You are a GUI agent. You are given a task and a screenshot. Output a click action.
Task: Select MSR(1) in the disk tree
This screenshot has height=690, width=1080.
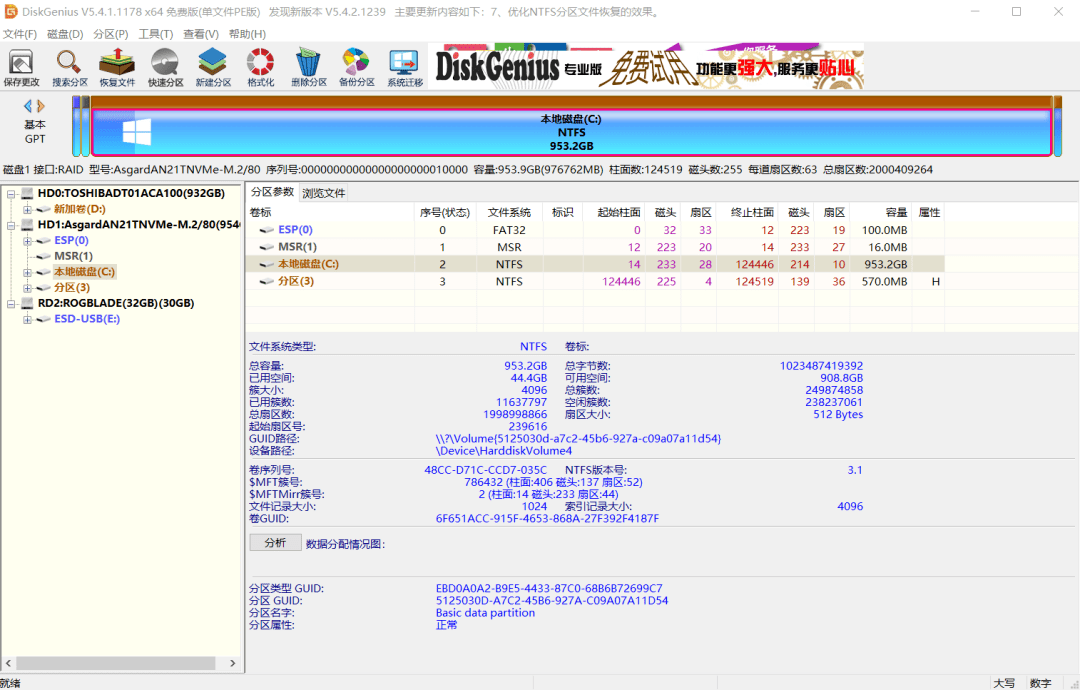click(74, 256)
